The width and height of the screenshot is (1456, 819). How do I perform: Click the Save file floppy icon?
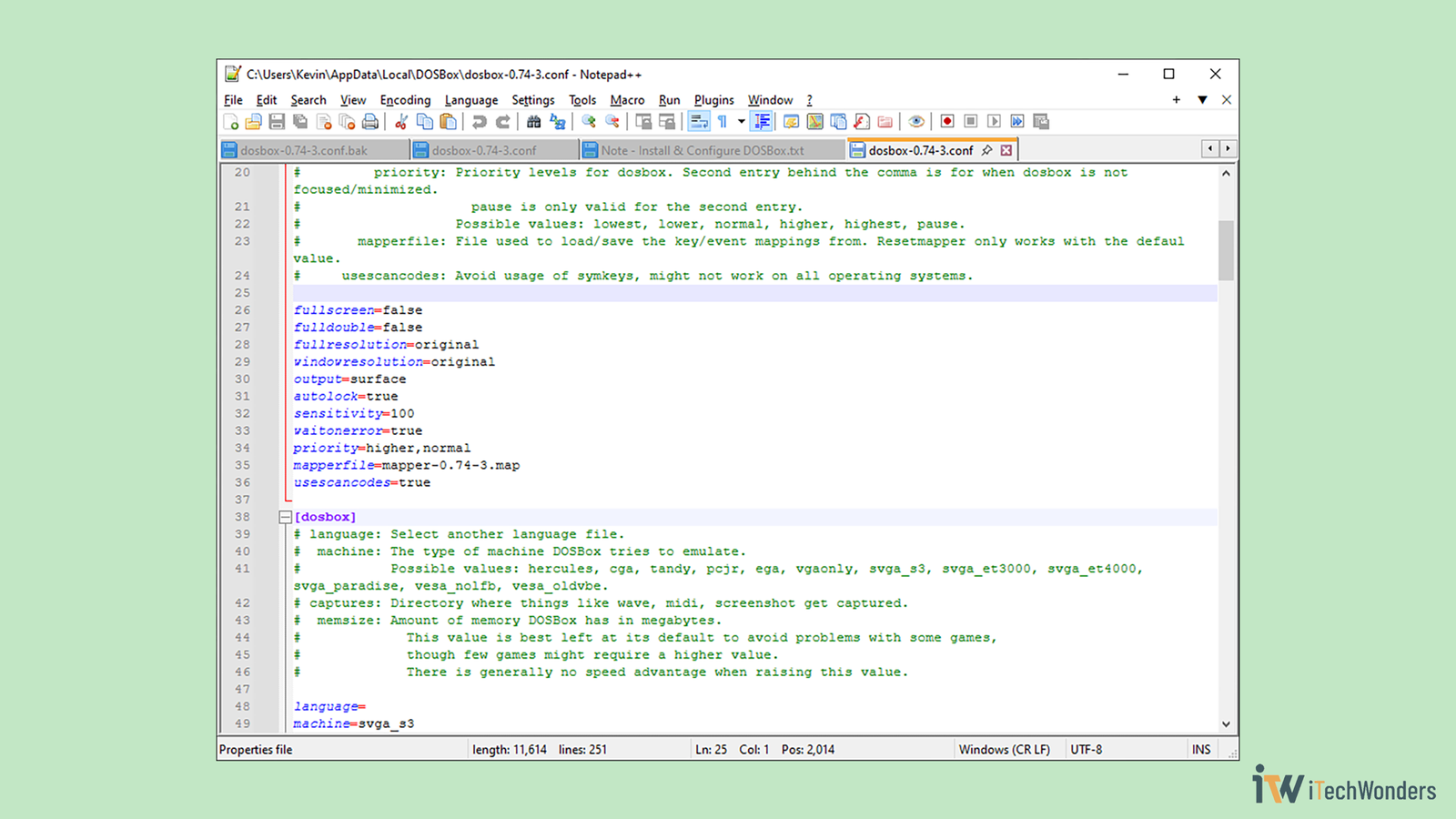pos(277,122)
